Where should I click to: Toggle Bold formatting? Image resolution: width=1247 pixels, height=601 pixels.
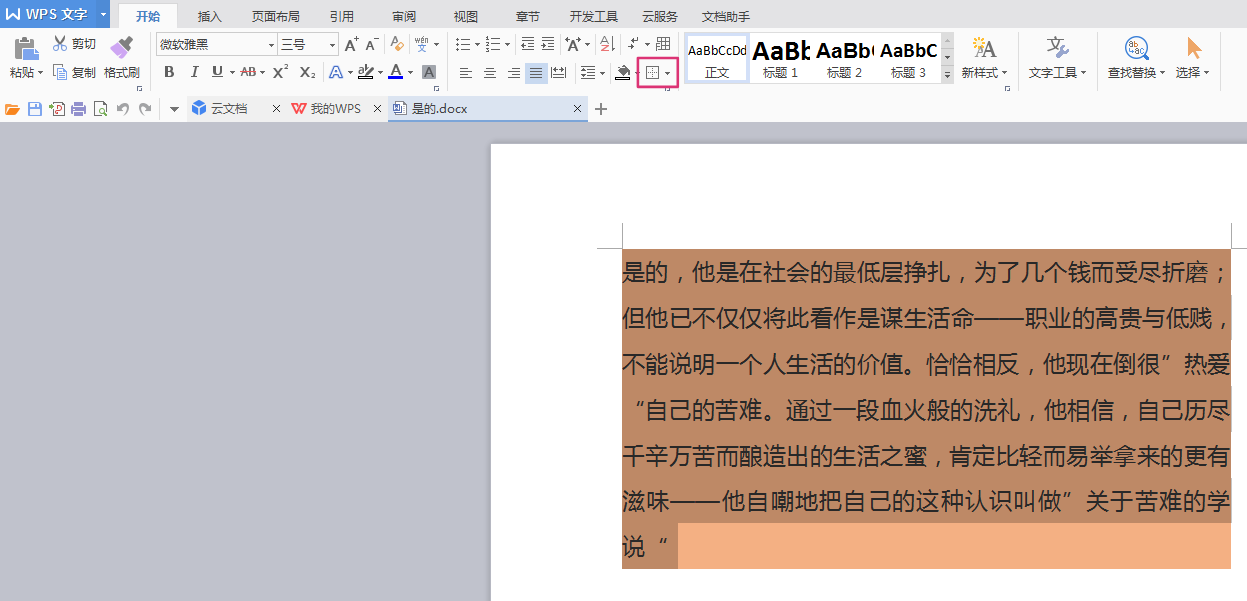coord(169,72)
